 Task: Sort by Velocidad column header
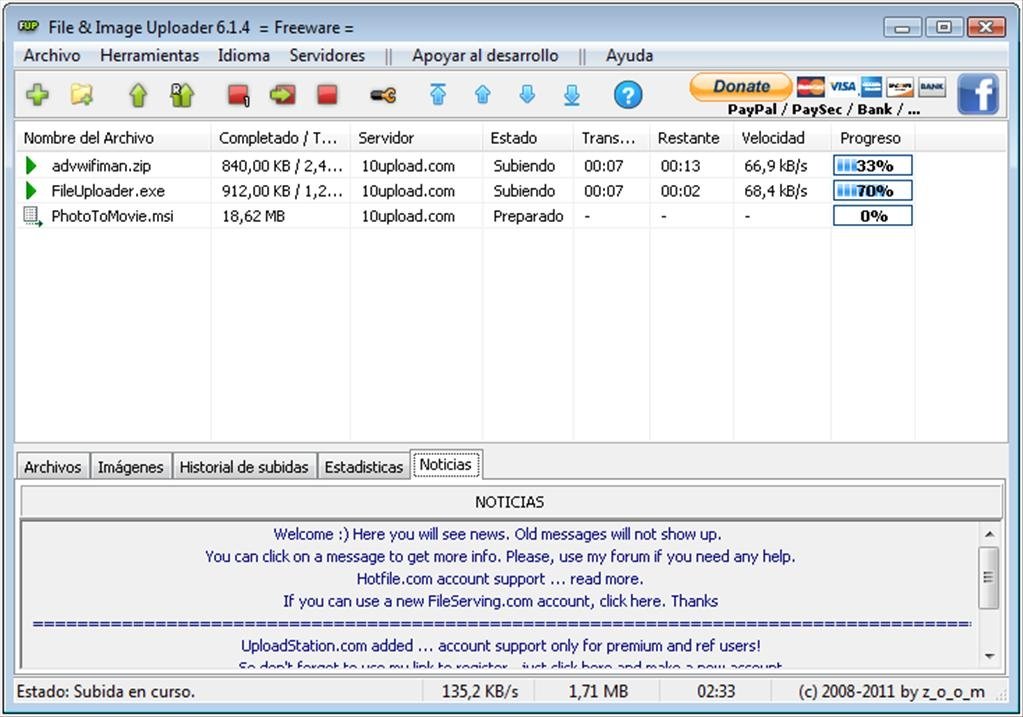pyautogui.click(x=782, y=138)
